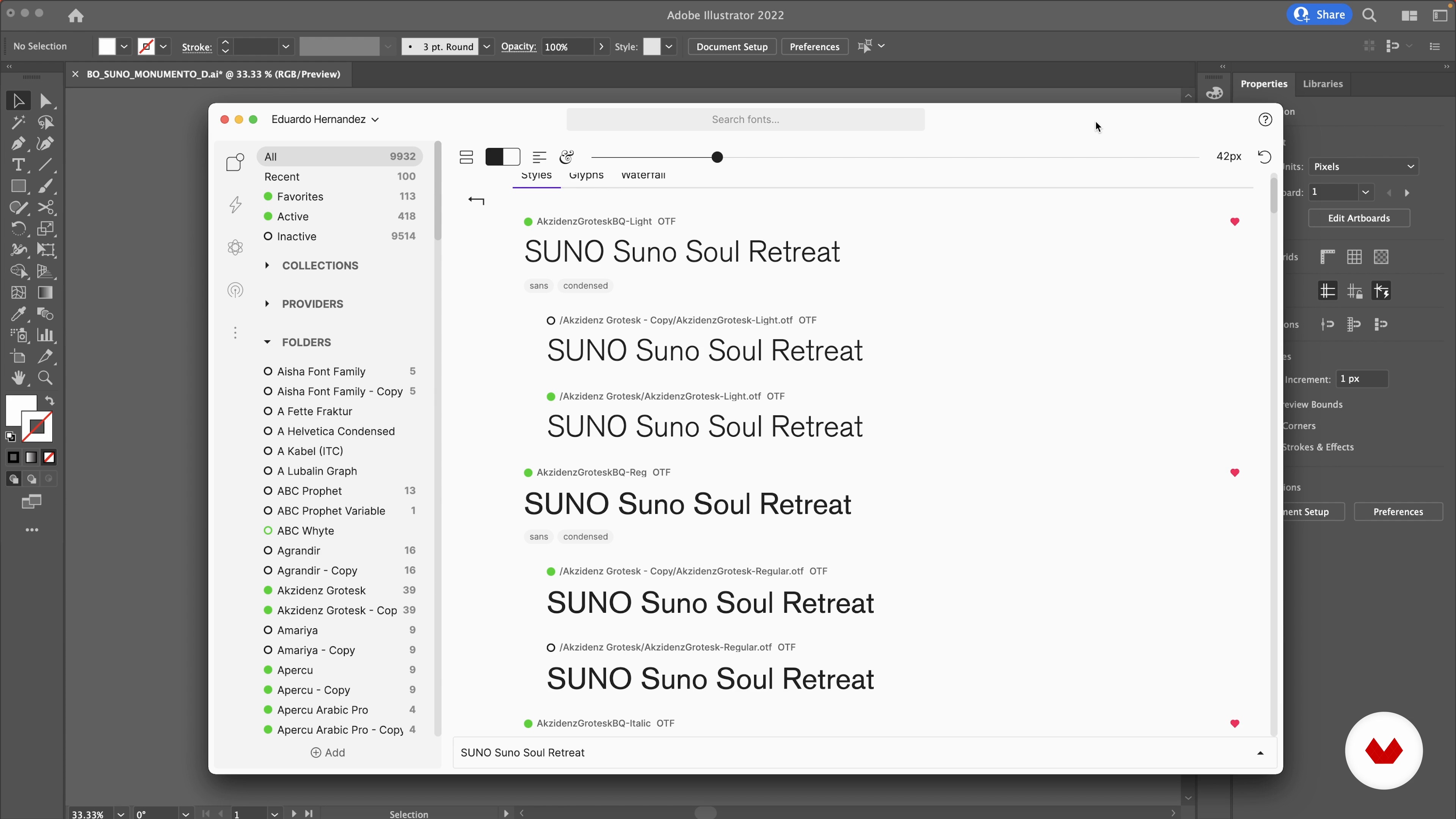Screen dimensions: 1456x819
Task: Open the Arrange Documents icon
Action: point(1409,15)
